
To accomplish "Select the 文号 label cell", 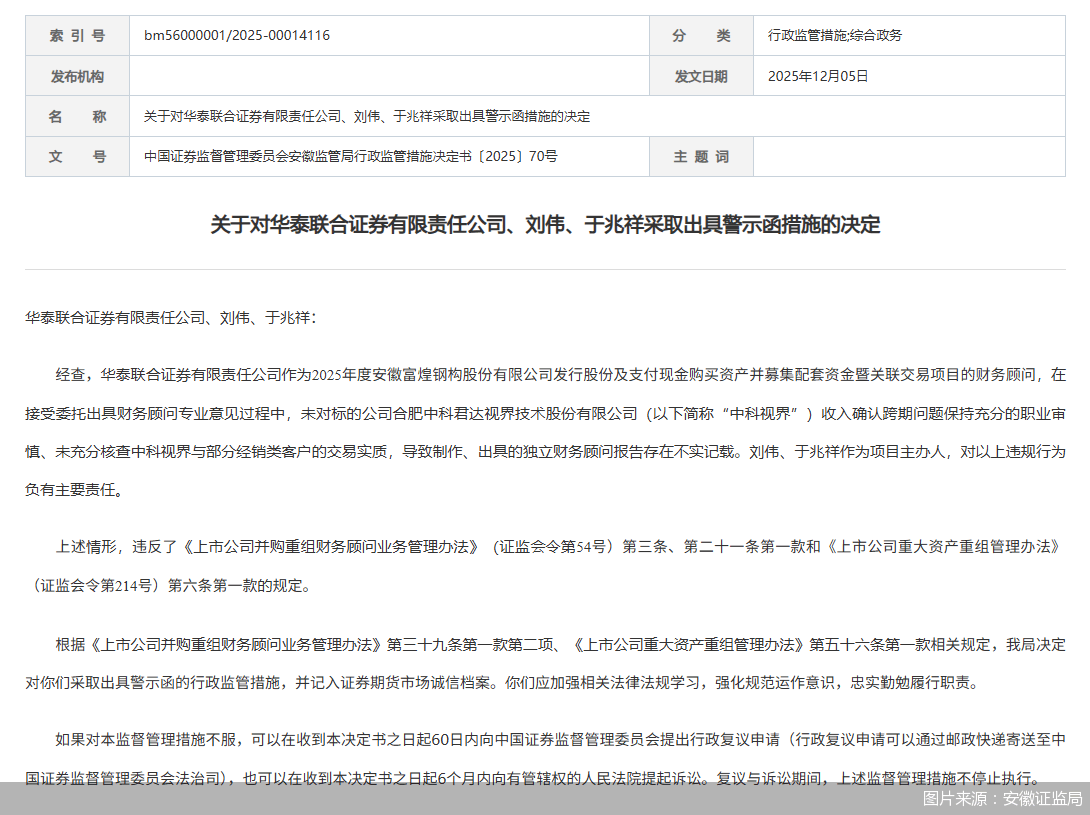I will click(76, 156).
